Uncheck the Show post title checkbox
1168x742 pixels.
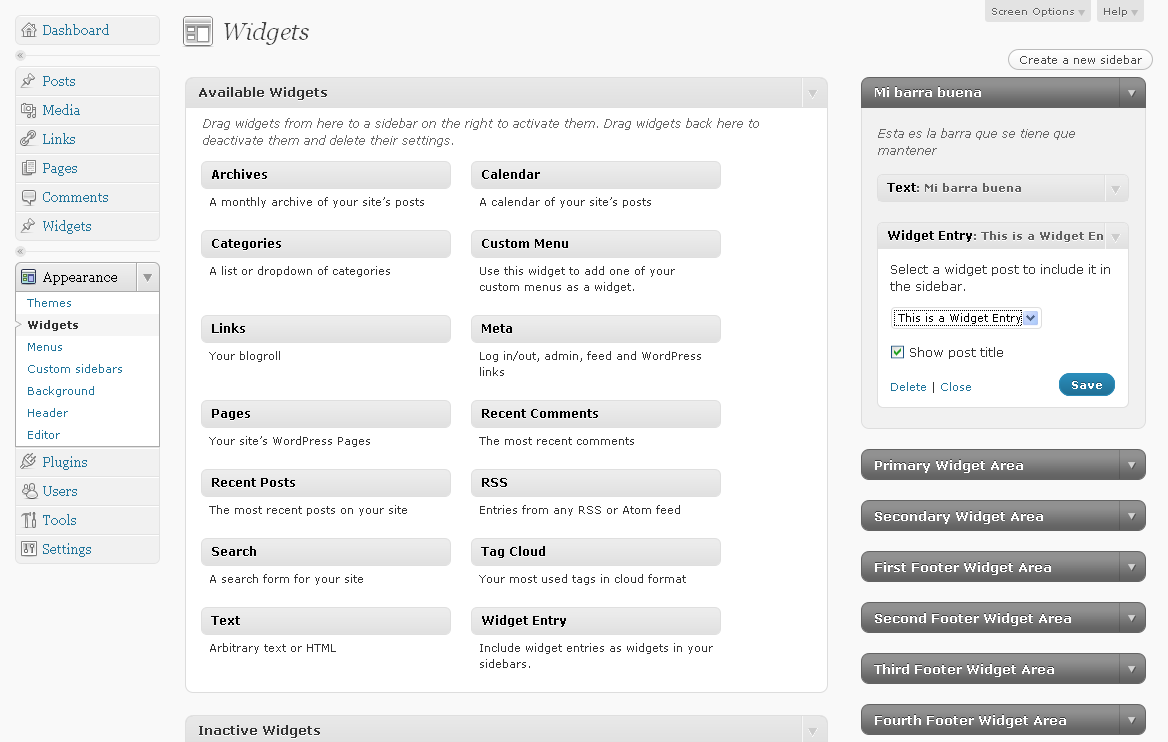[x=897, y=352]
